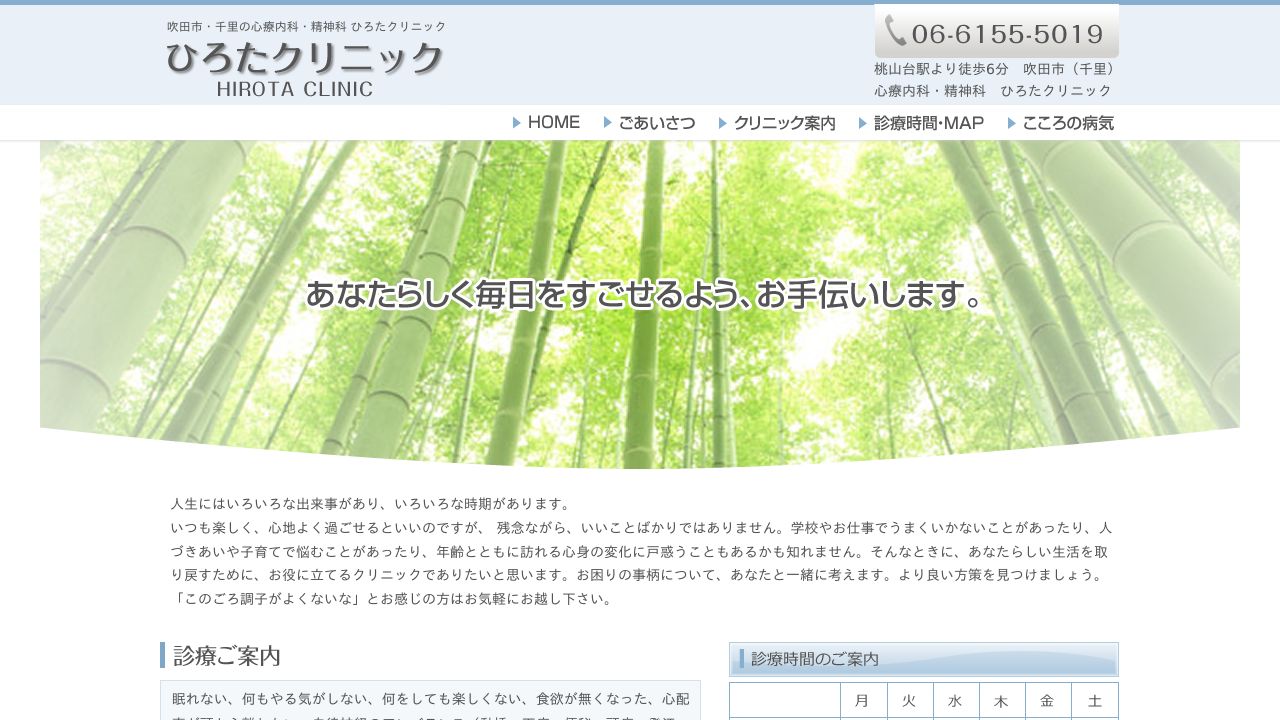1280x720 pixels.
Task: Click the arrow icon beside HOME
Action: (515, 122)
